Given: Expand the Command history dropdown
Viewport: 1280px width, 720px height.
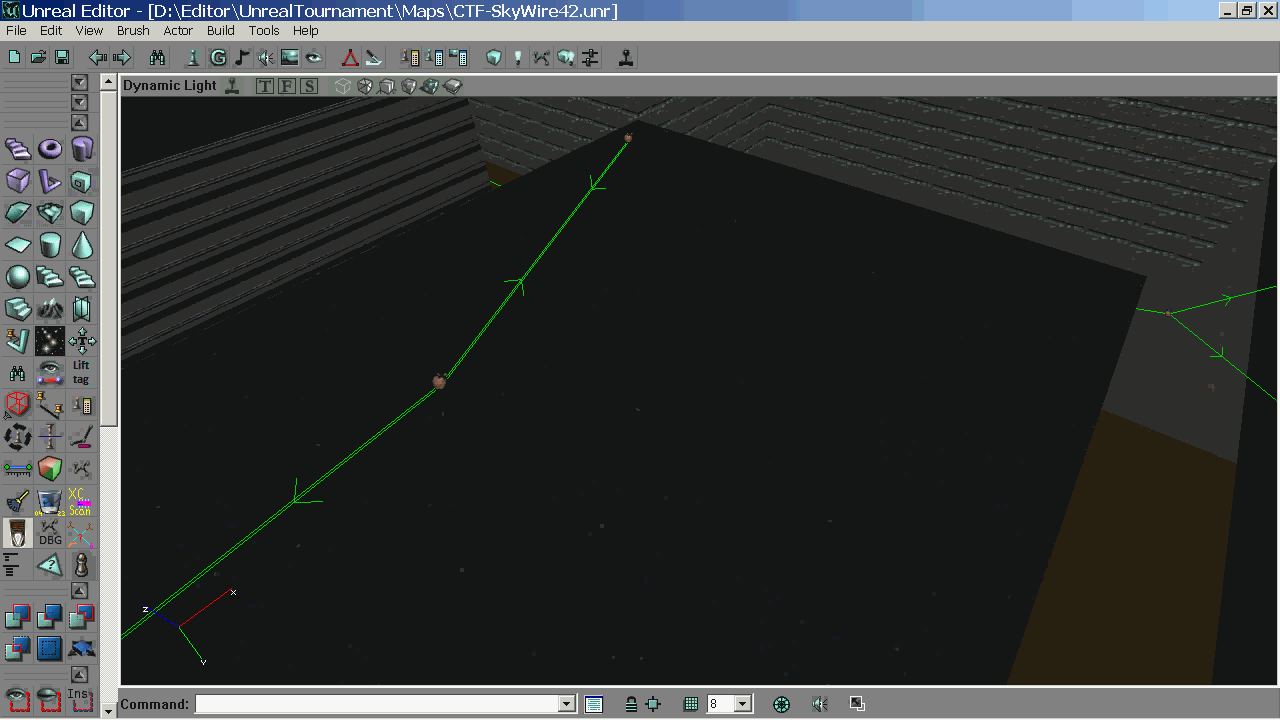Looking at the screenshot, I should 567,704.
